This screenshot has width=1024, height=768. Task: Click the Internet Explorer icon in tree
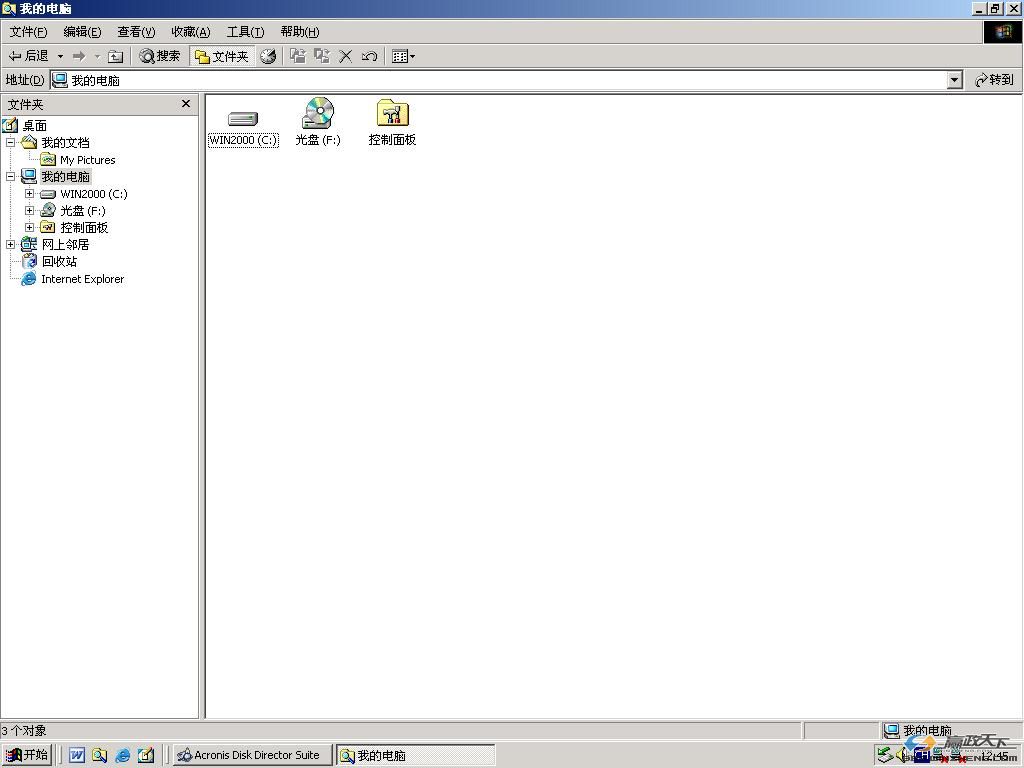pos(29,279)
